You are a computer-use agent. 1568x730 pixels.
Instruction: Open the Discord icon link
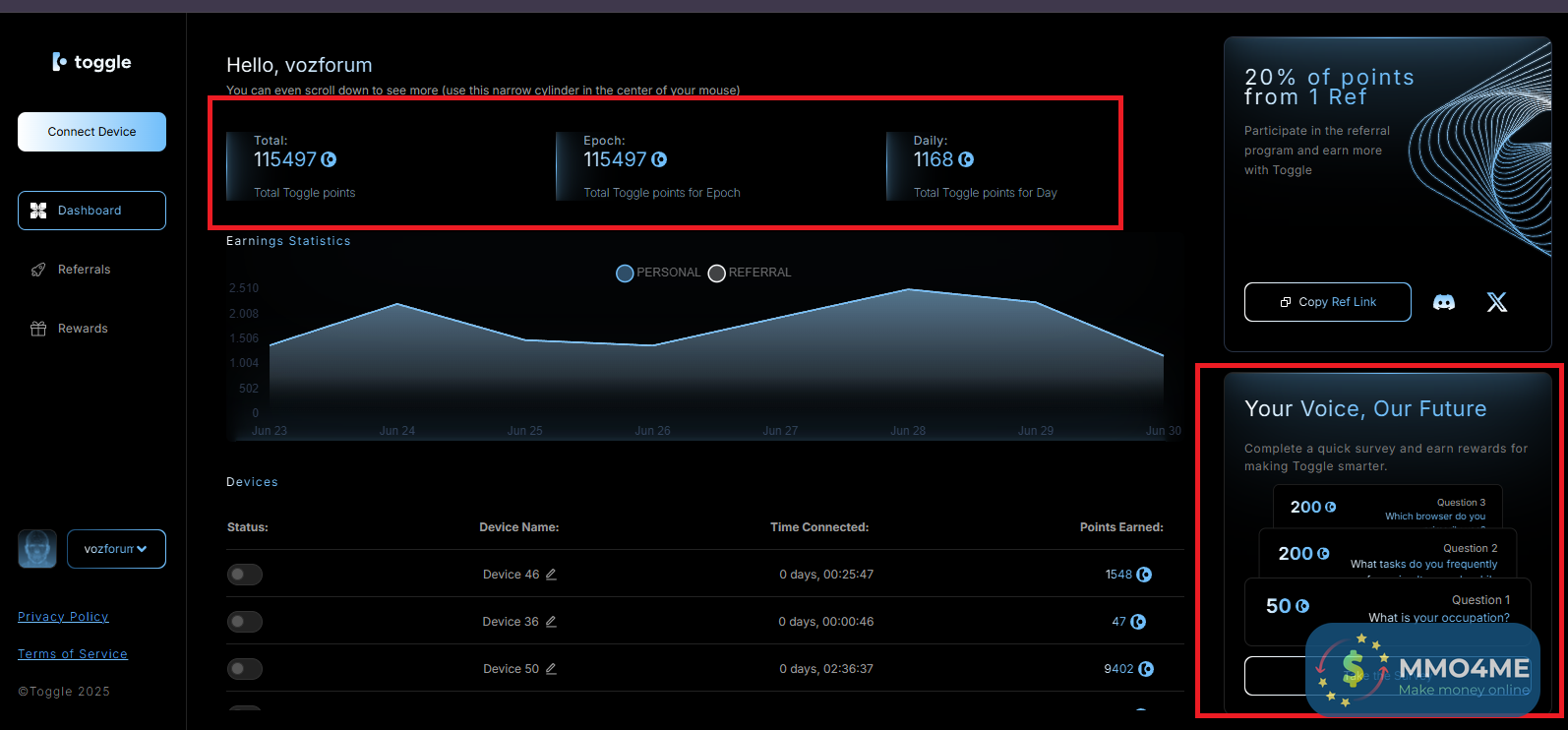1443,302
